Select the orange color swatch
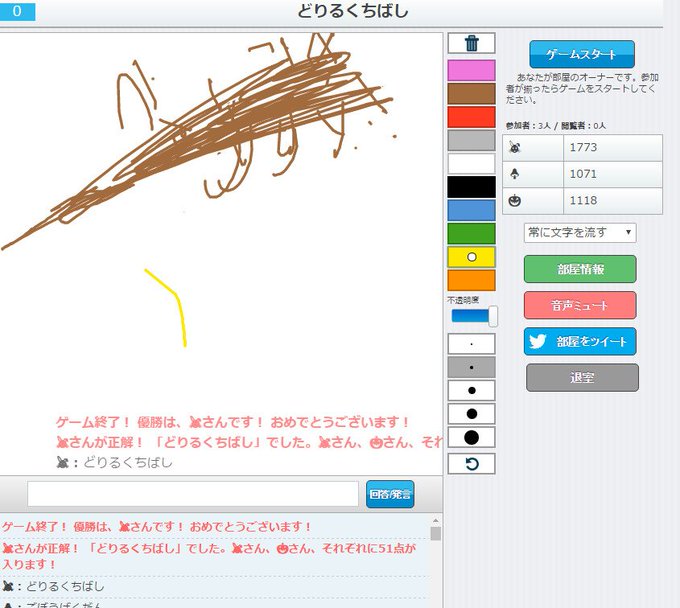 [471, 281]
